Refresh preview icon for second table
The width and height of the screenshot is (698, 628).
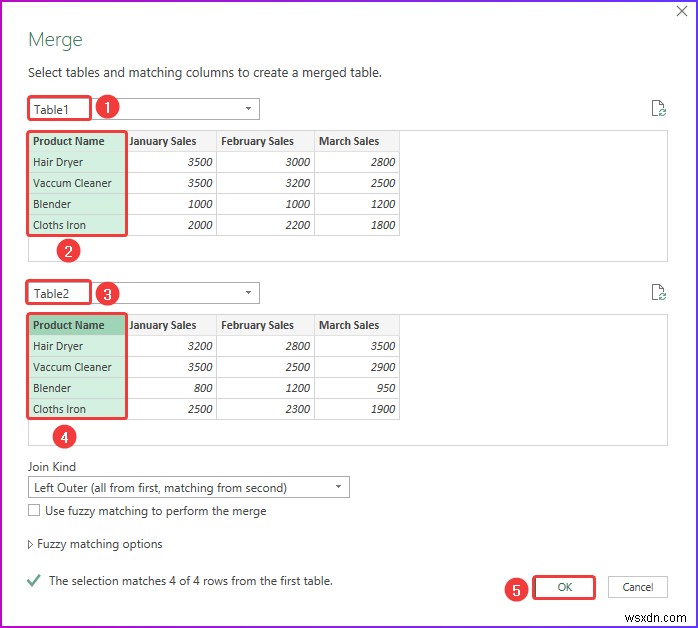point(657,293)
